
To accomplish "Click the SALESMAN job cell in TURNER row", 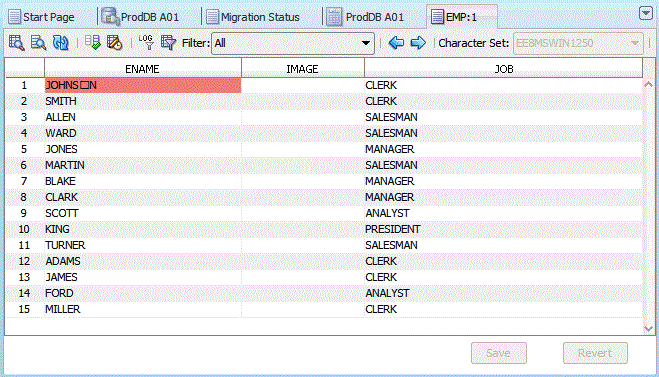I will 503,245.
